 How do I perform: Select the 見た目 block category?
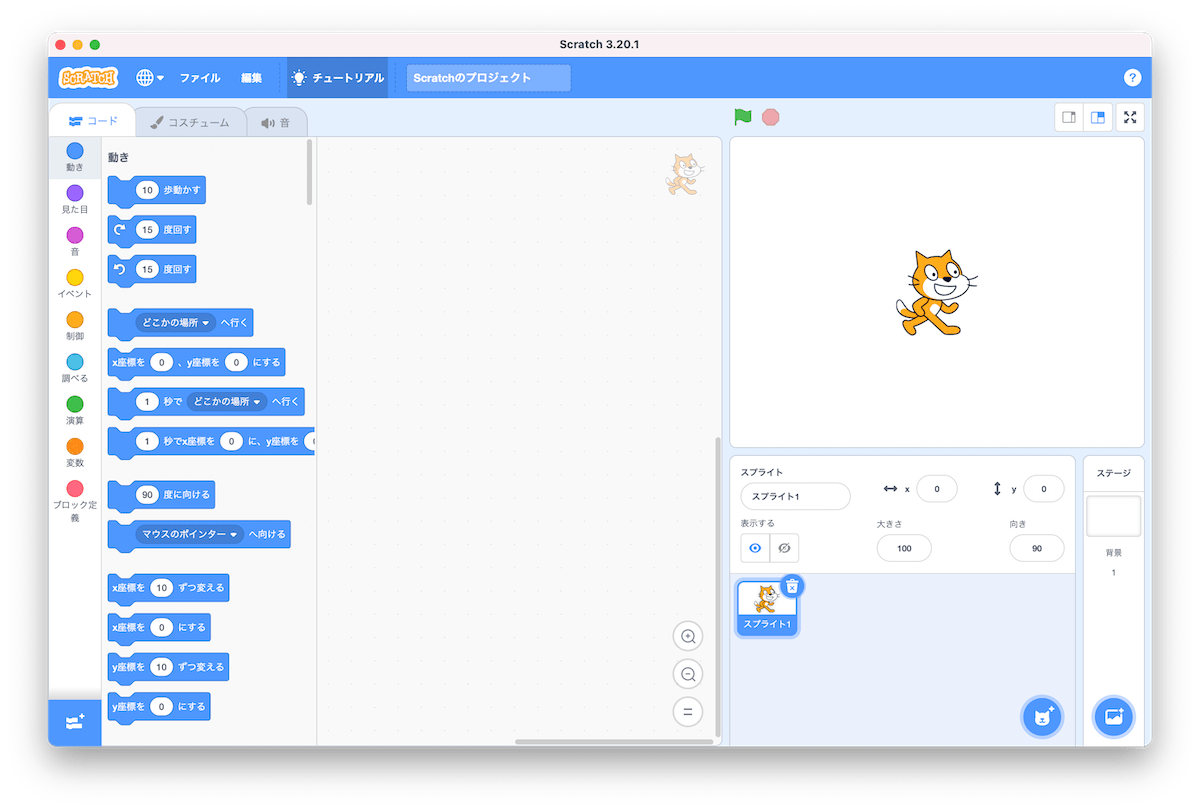tap(75, 199)
